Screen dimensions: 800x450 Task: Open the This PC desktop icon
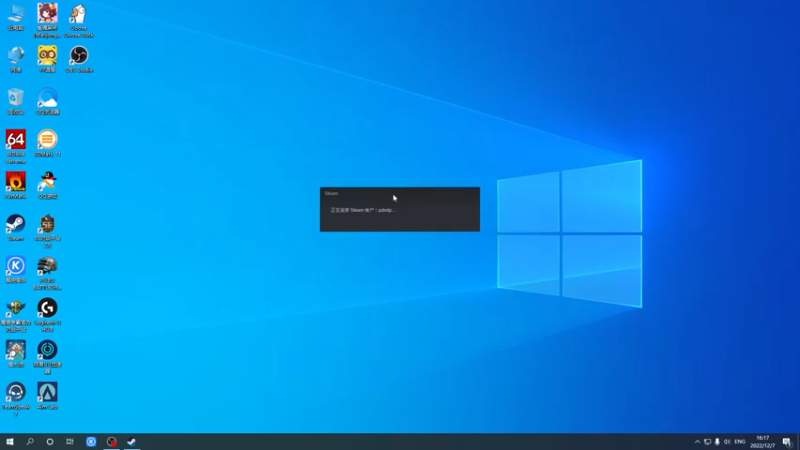[16, 17]
